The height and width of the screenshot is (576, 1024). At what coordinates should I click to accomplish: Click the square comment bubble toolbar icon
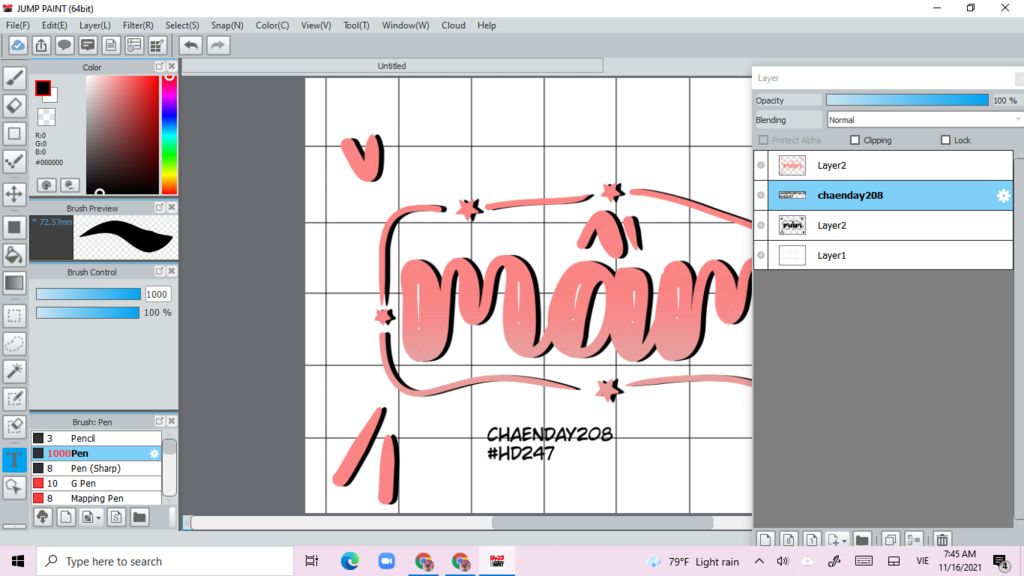(x=88, y=45)
